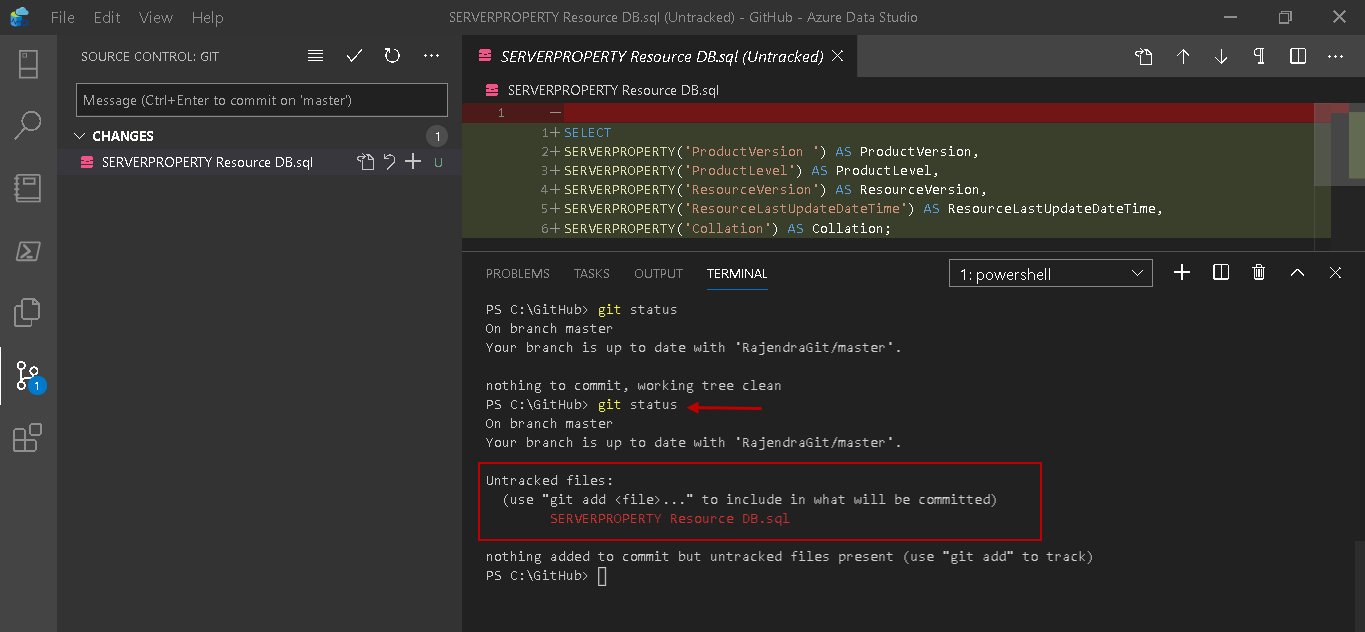Open the Extensions view in activity bar
Viewport: 1365px width, 632px height.
click(28, 438)
